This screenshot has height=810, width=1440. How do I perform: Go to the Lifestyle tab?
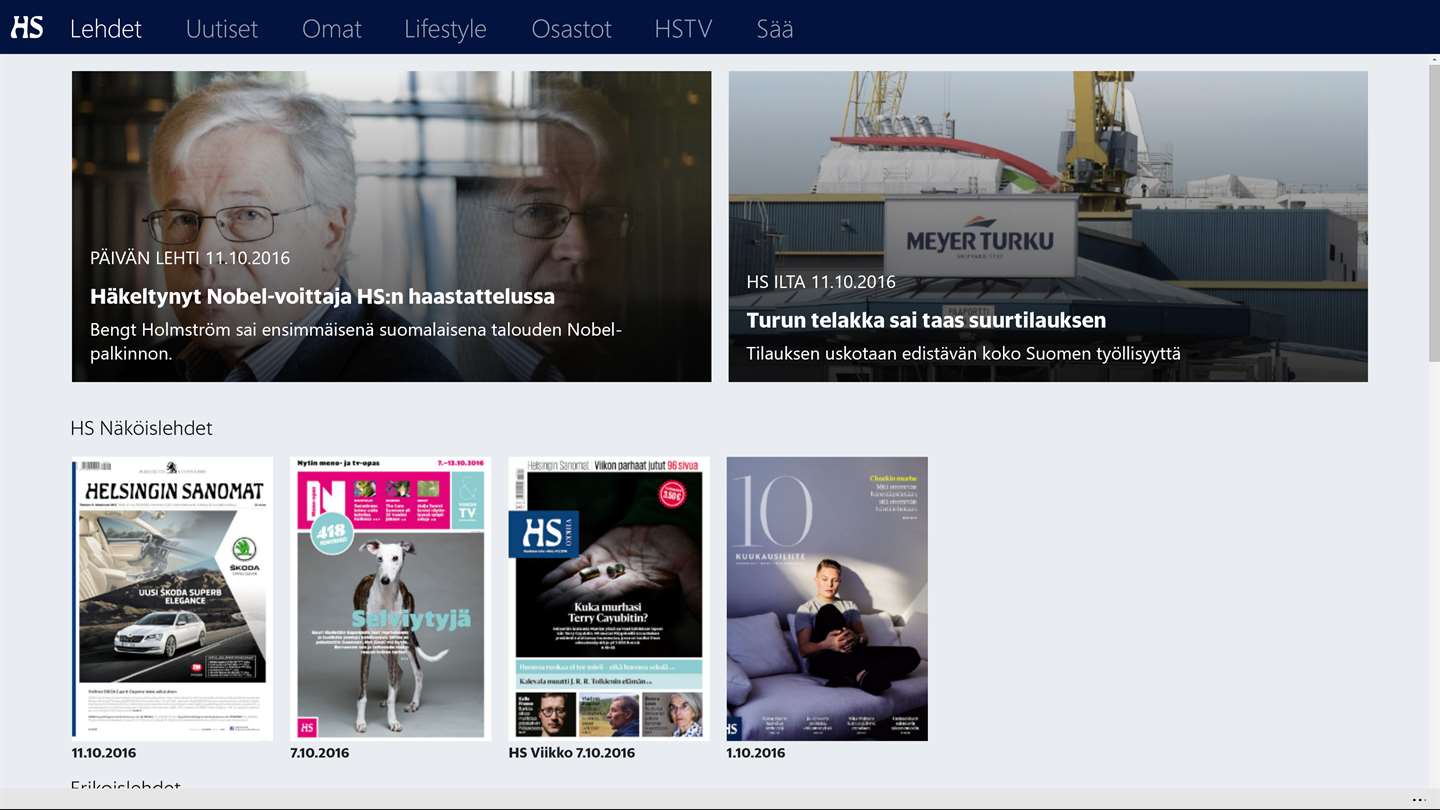(x=445, y=29)
